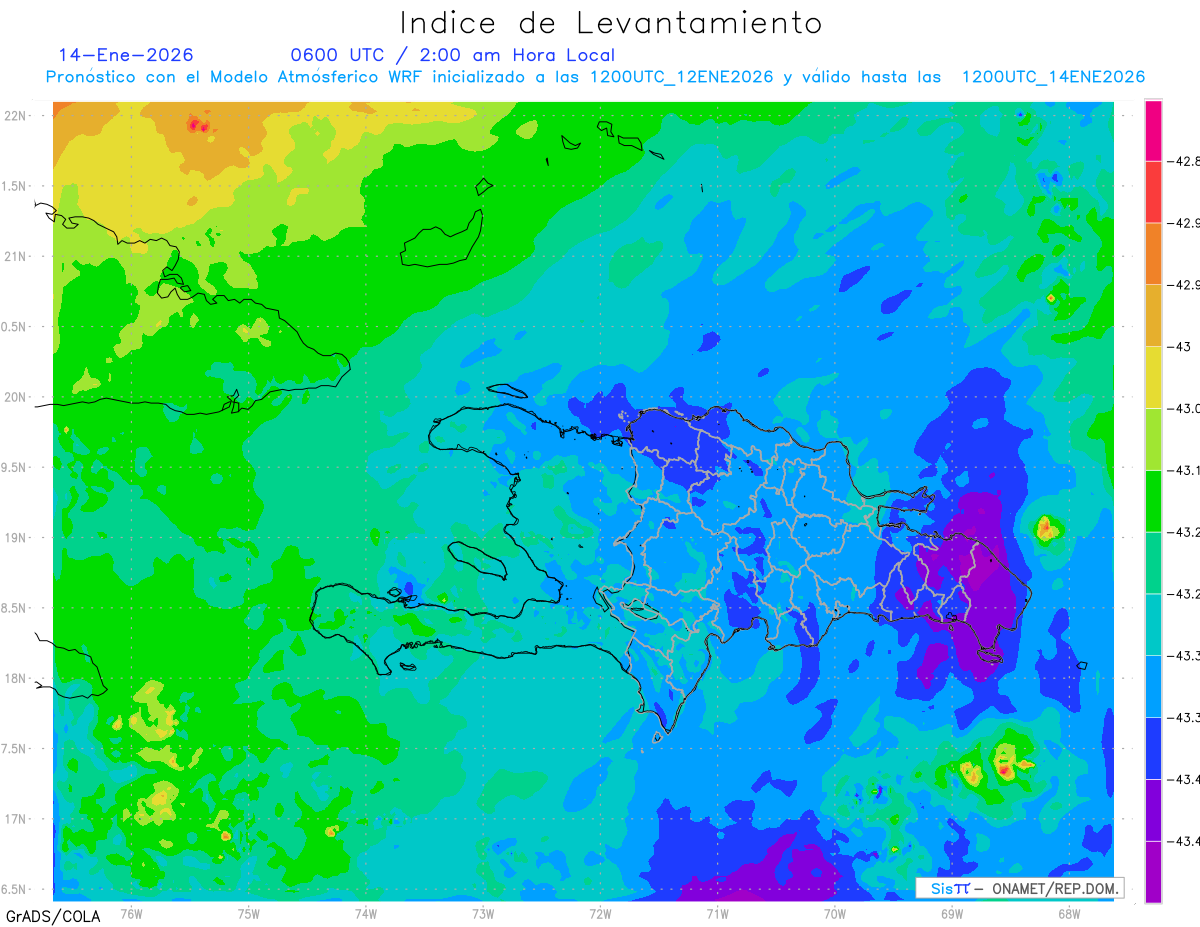Viewport: 1200px width, 927px height.
Task: Click the "74W" longitude label
Action: (366, 914)
